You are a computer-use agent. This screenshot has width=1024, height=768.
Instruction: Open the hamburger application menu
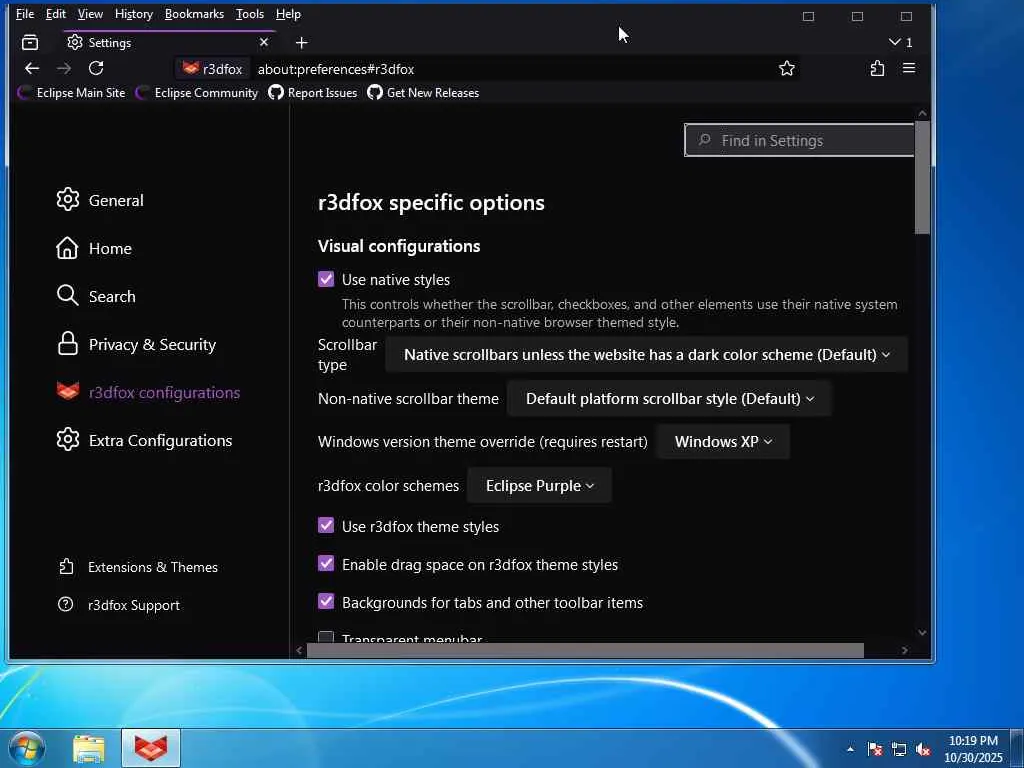pos(908,68)
